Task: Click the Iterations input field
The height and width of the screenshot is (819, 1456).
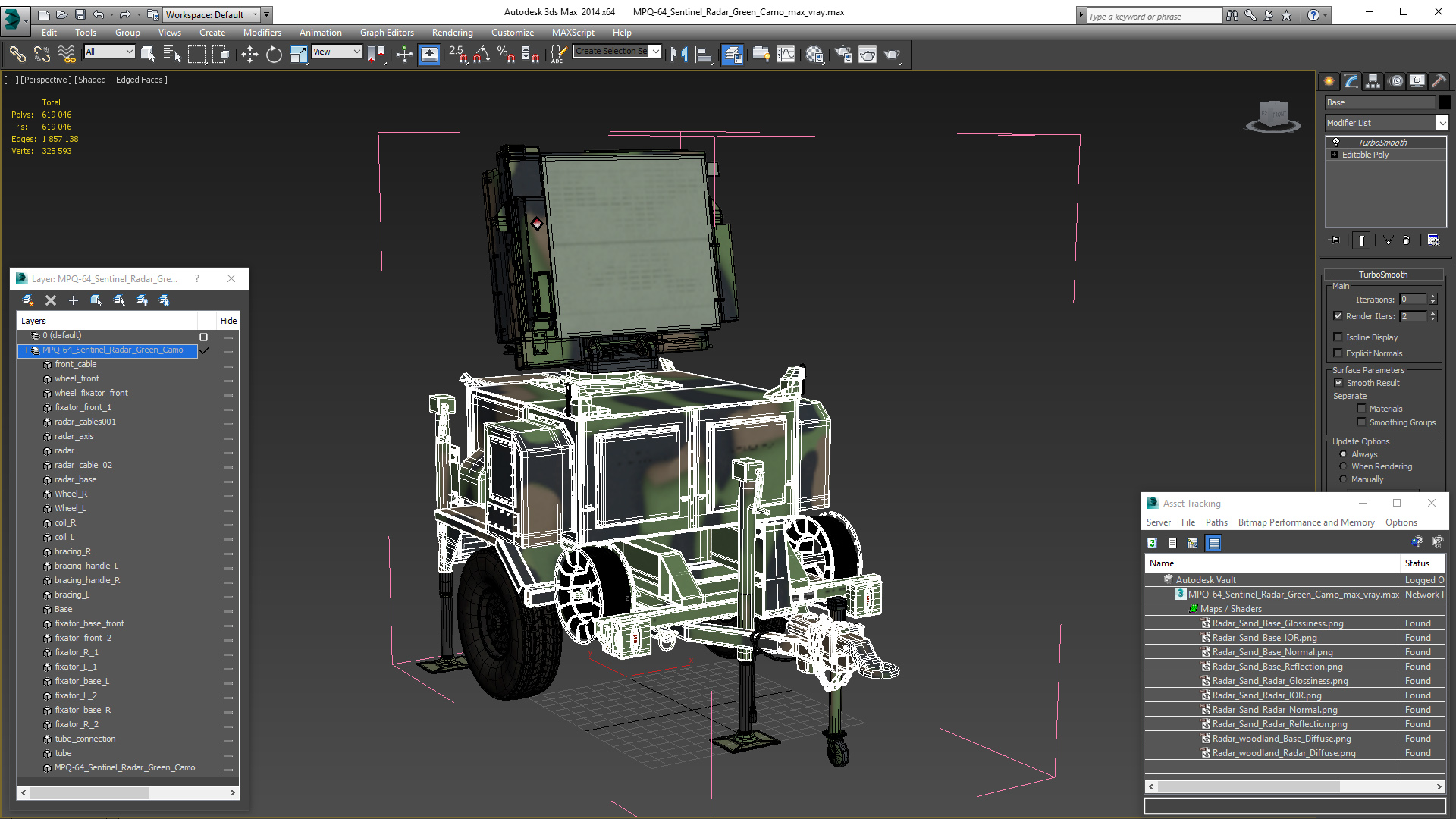Action: click(x=1413, y=299)
